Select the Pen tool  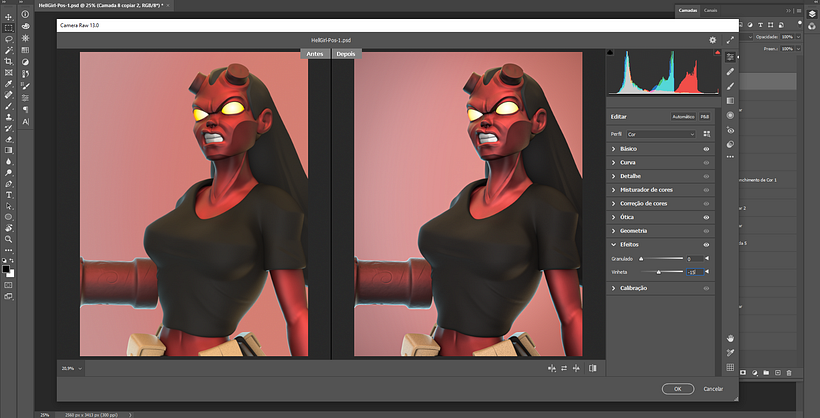click(8, 184)
